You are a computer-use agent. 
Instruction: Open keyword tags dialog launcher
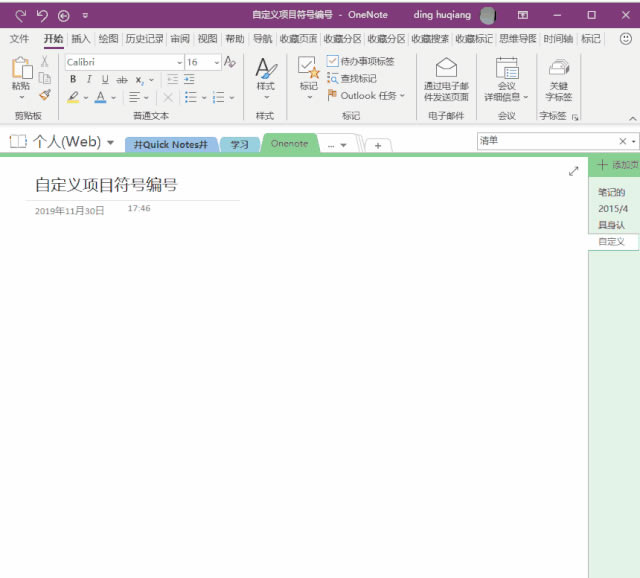pyautogui.click(x=575, y=118)
